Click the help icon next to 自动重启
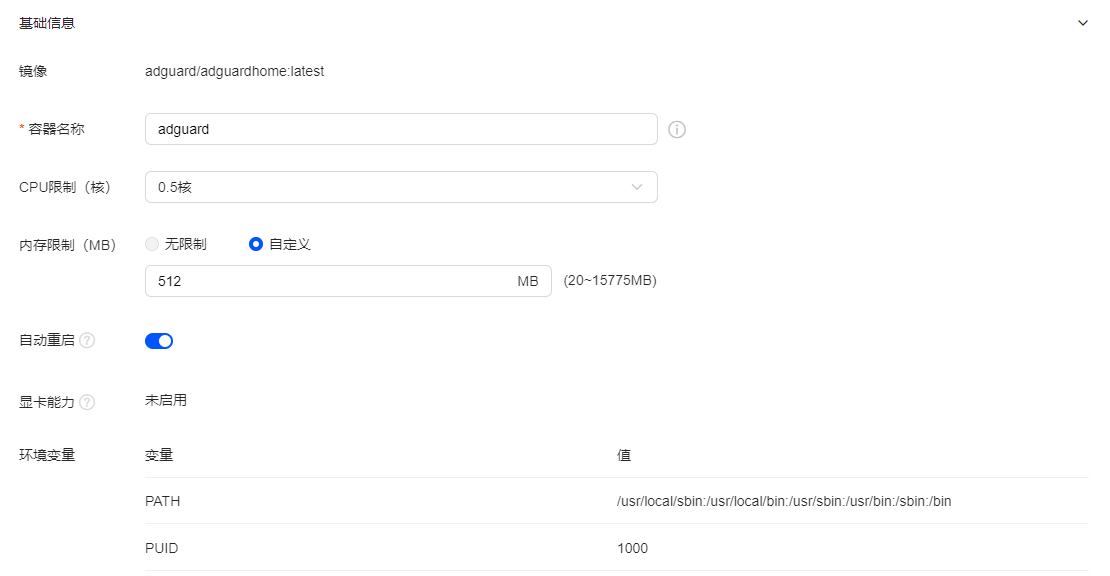Image resolution: width=1110 pixels, height=576 pixels. pyautogui.click(x=87, y=341)
